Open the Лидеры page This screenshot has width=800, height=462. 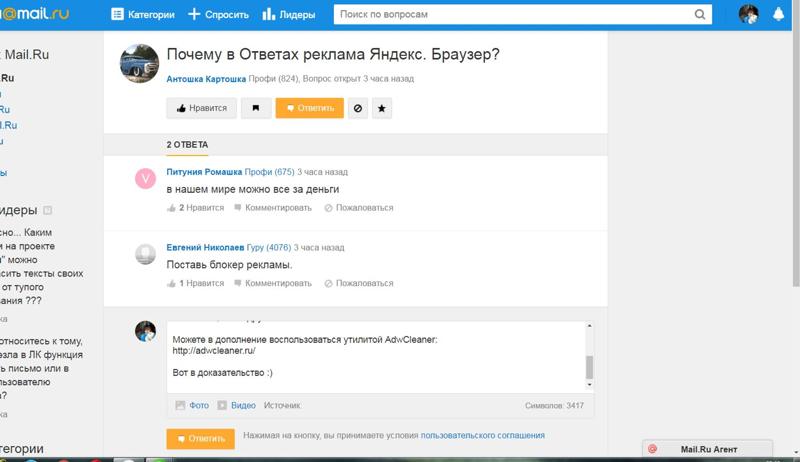(289, 15)
